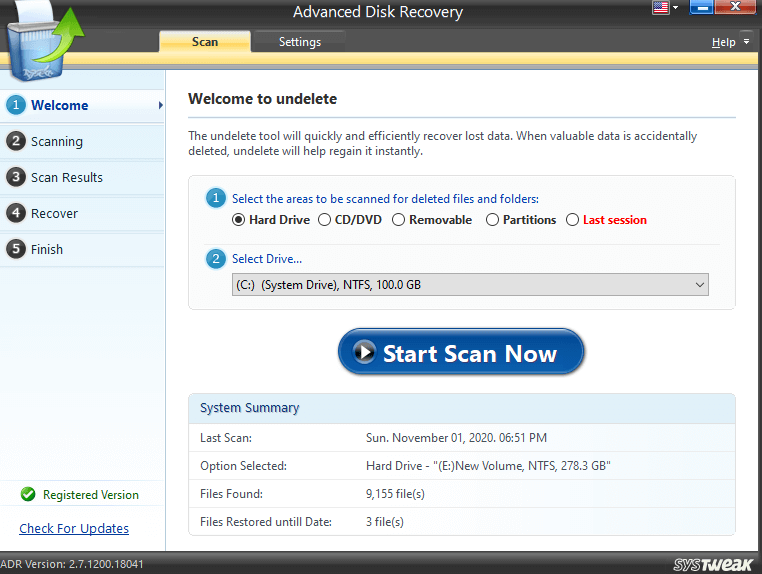Switch to the Settings tab

click(x=300, y=42)
